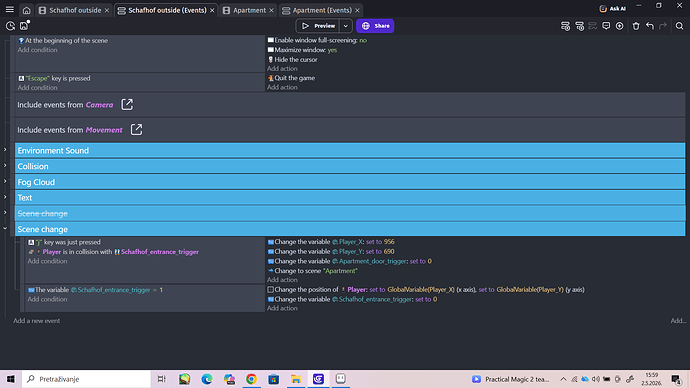Image resolution: width=690 pixels, height=388 pixels.
Task: Undo the last change
Action: tap(650, 26)
